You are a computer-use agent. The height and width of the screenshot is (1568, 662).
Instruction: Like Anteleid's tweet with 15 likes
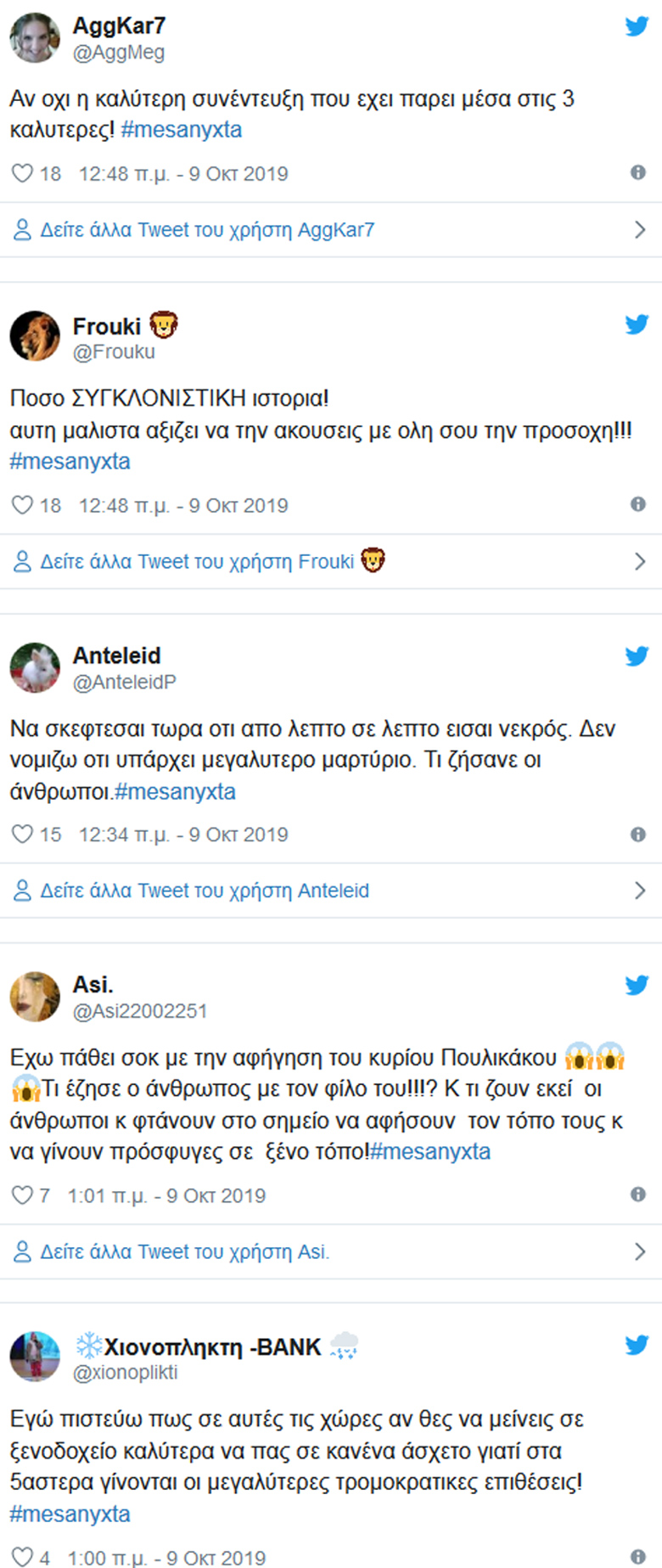tap(22, 835)
